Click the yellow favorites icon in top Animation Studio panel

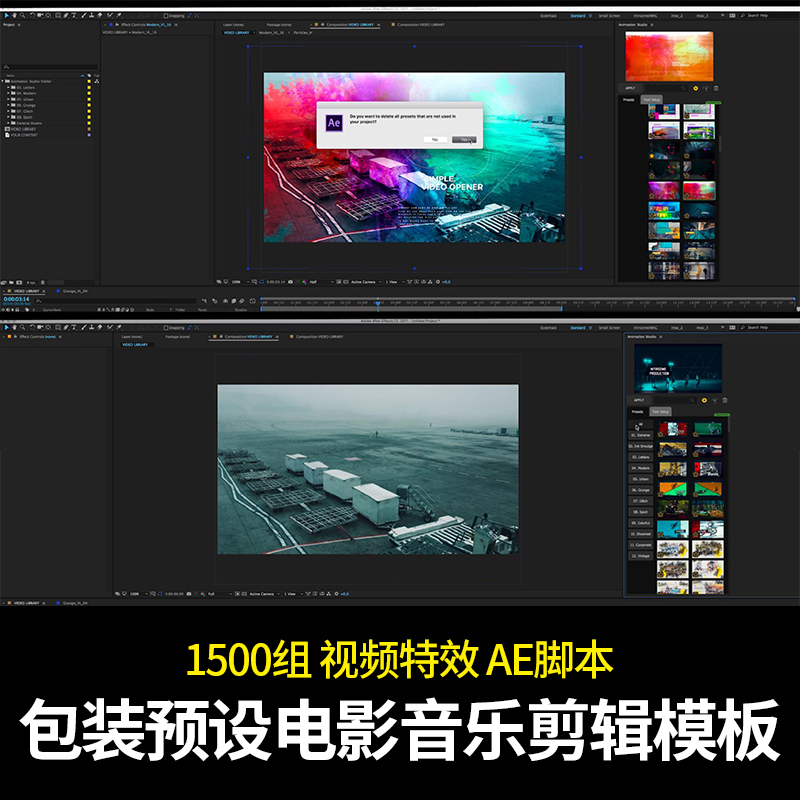click(x=695, y=88)
